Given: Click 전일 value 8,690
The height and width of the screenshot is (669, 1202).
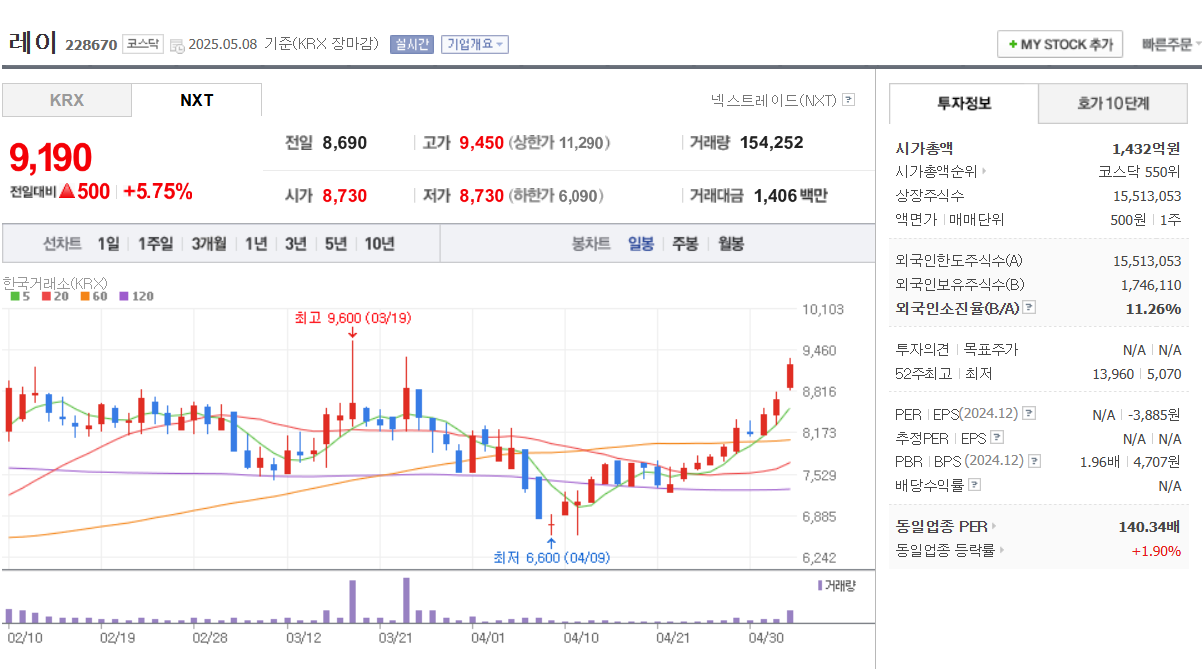Looking at the screenshot, I should pyautogui.click(x=345, y=143).
